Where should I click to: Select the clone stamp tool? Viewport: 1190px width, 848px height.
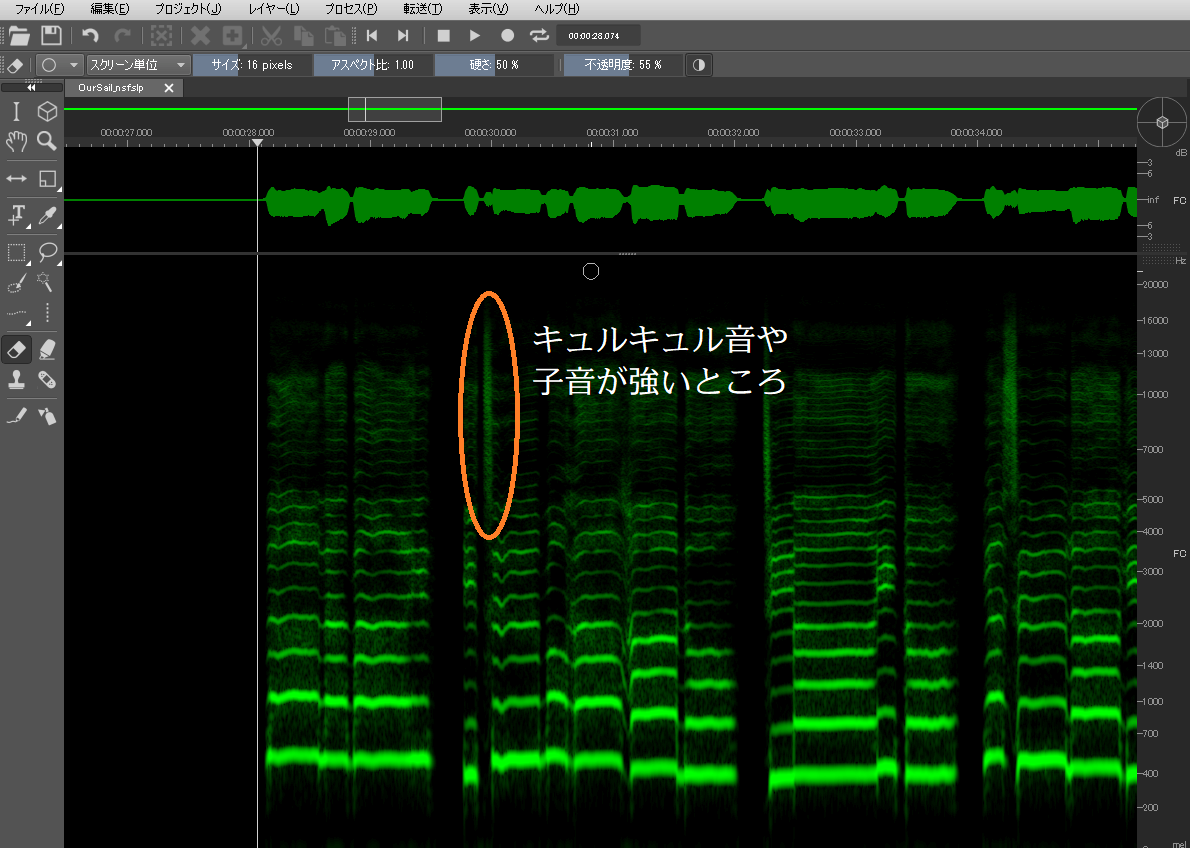16,379
